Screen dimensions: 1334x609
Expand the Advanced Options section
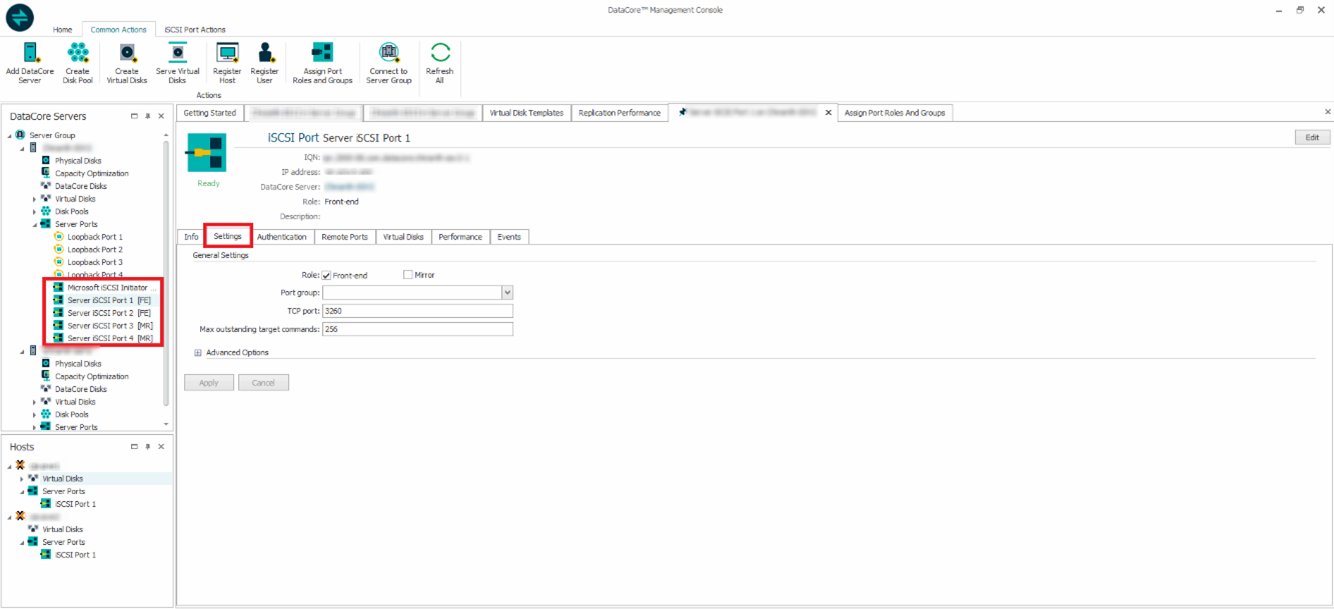pos(198,353)
